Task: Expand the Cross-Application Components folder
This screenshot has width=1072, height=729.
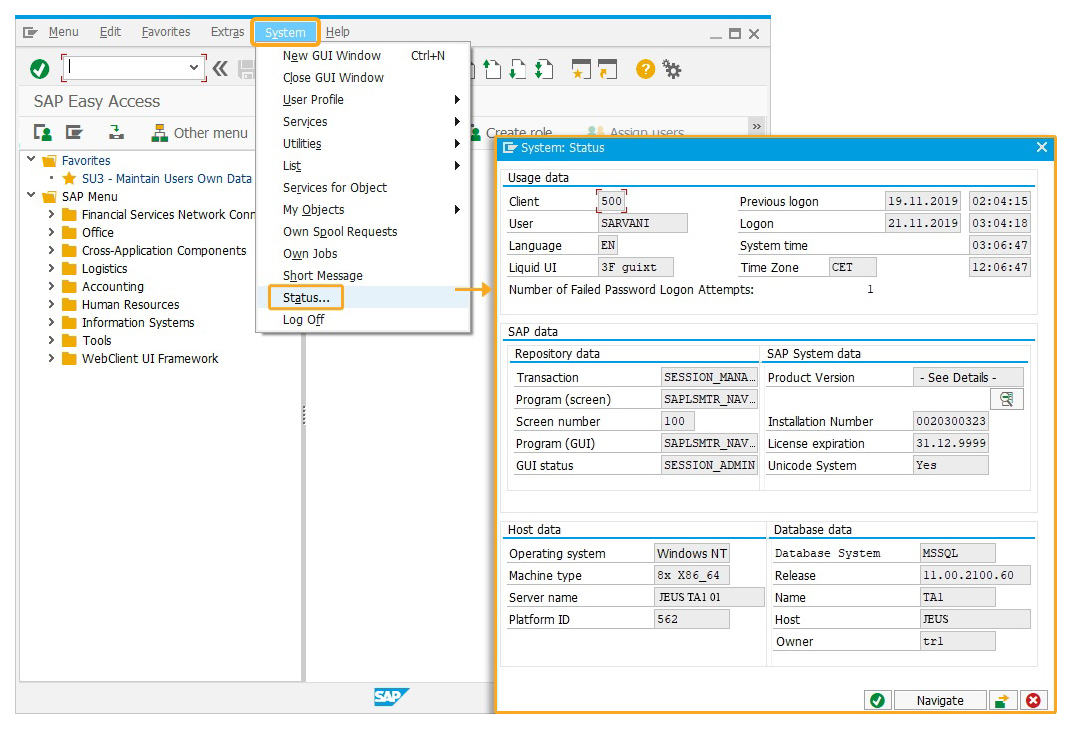Action: tap(51, 250)
